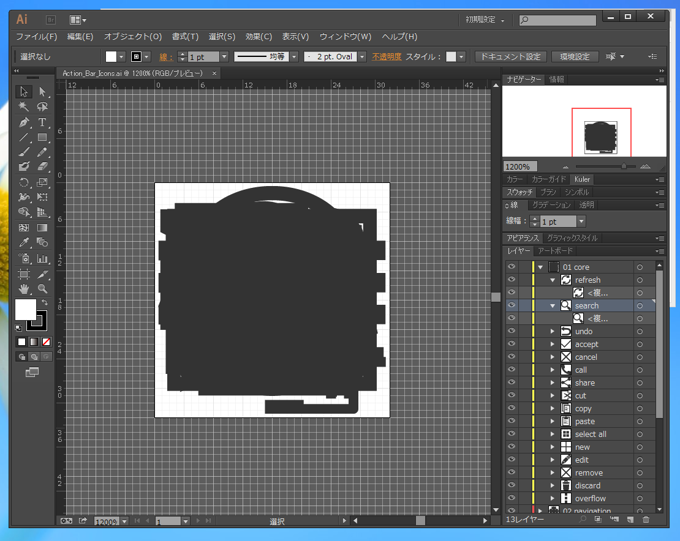680x541 pixels.
Task: Select the Zoom tool
Action: pos(42,289)
